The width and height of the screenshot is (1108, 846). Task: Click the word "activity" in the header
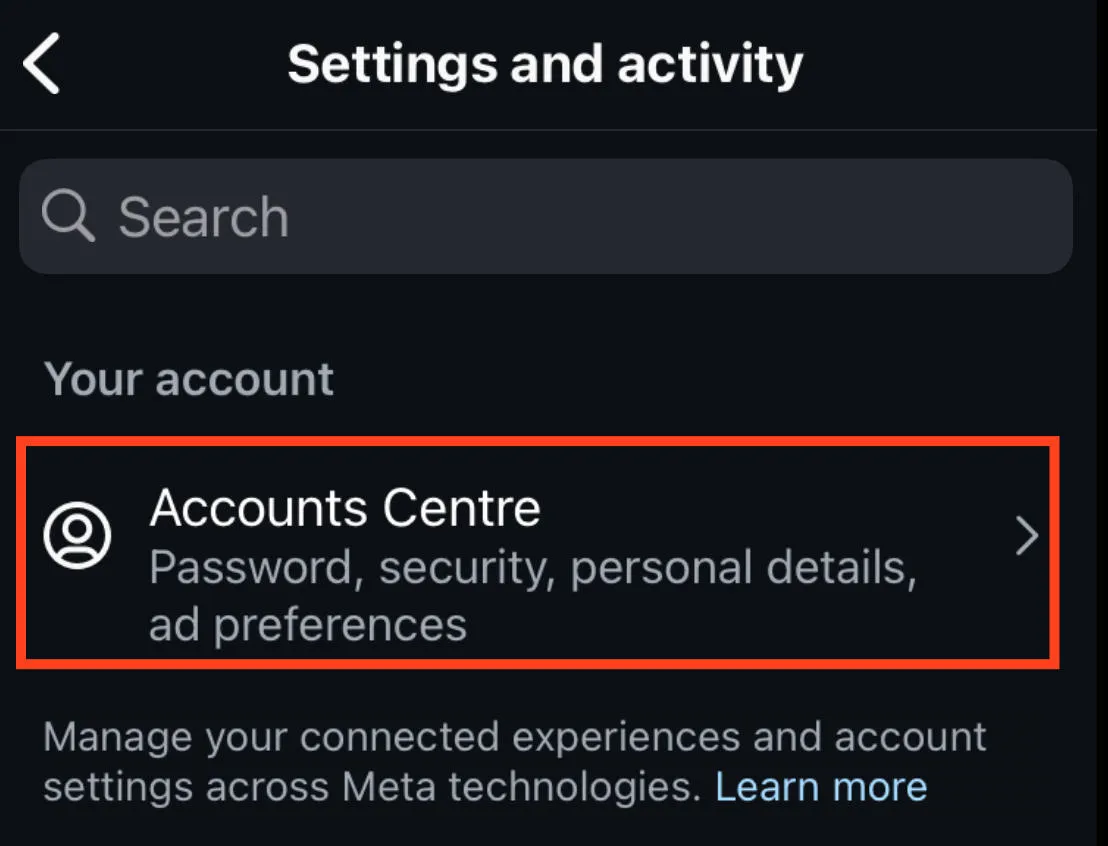pyautogui.click(x=710, y=64)
